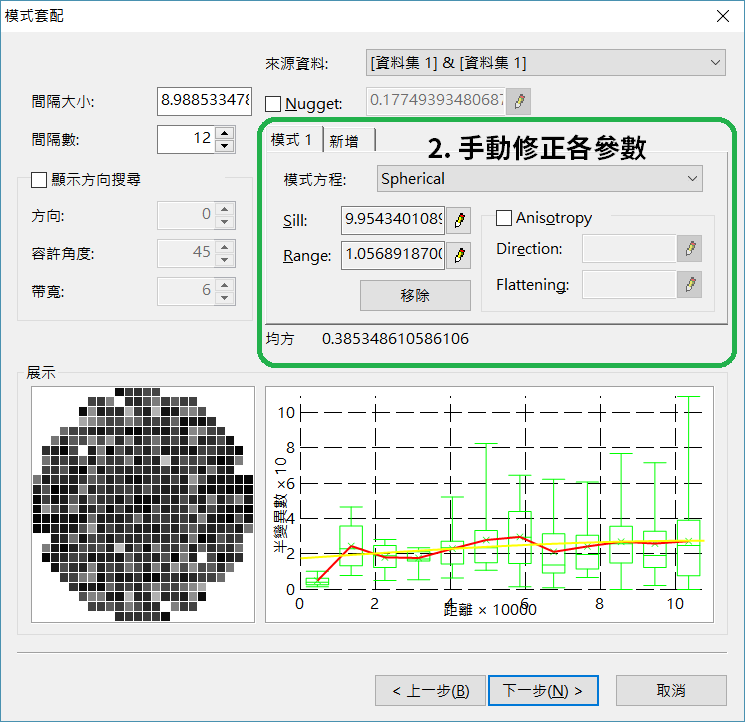Click the down arrow of 方向 spinner

(x=225, y=222)
